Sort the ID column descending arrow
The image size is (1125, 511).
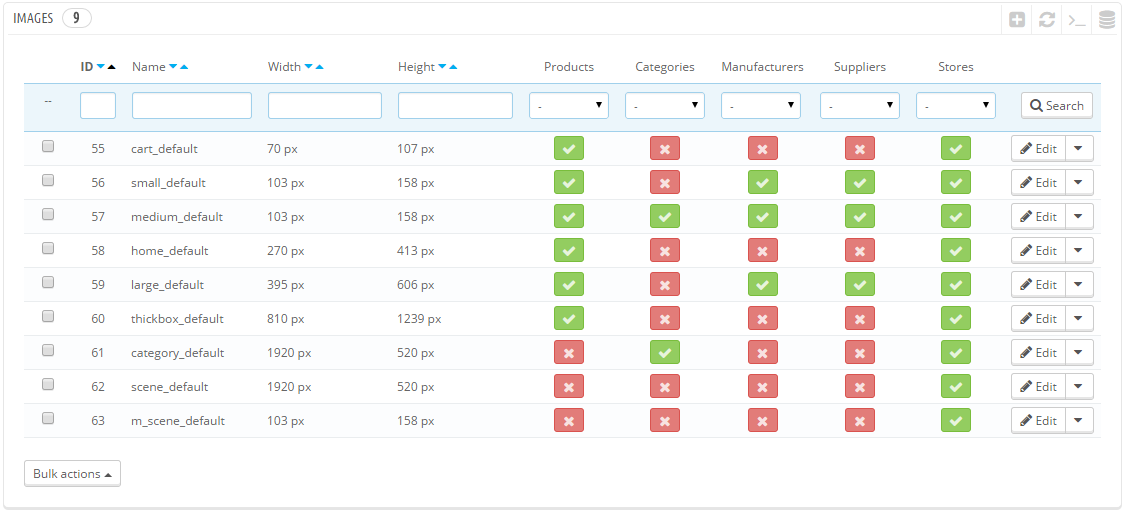[100, 67]
